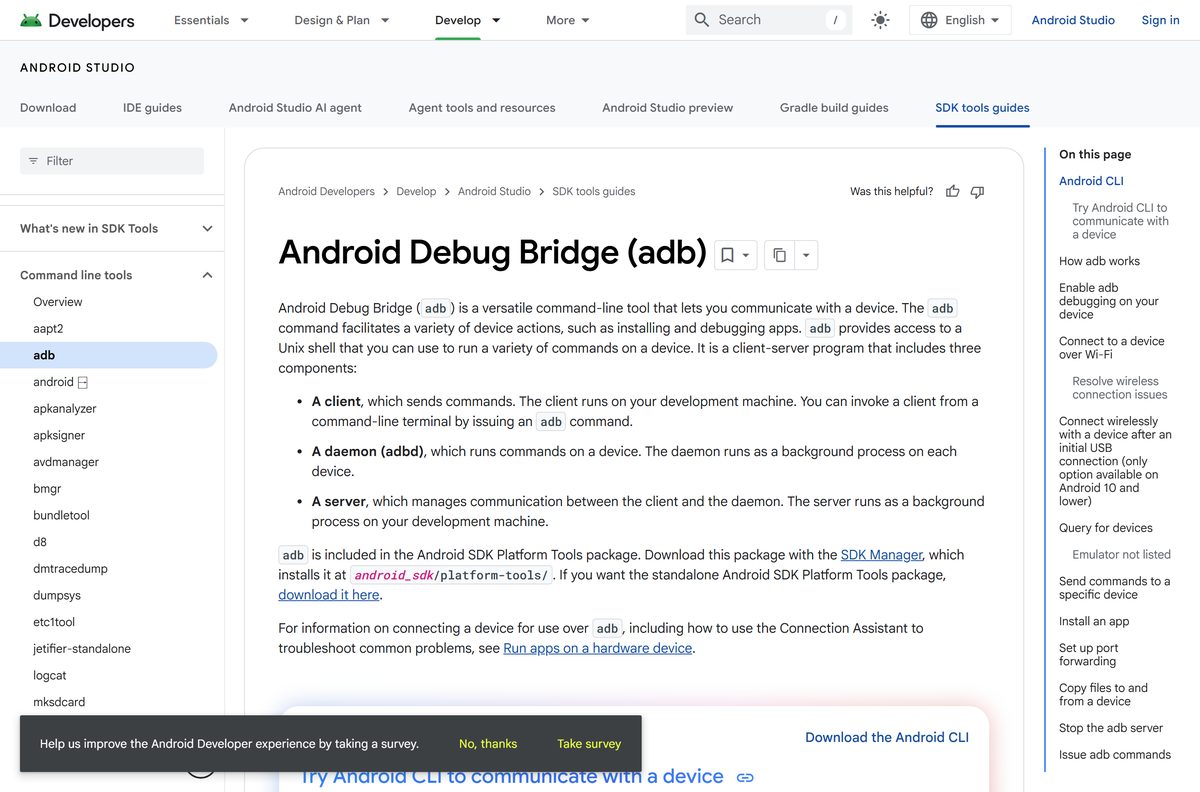
Task: Click the bookmark icon beside page title
Action: pyautogui.click(x=728, y=255)
